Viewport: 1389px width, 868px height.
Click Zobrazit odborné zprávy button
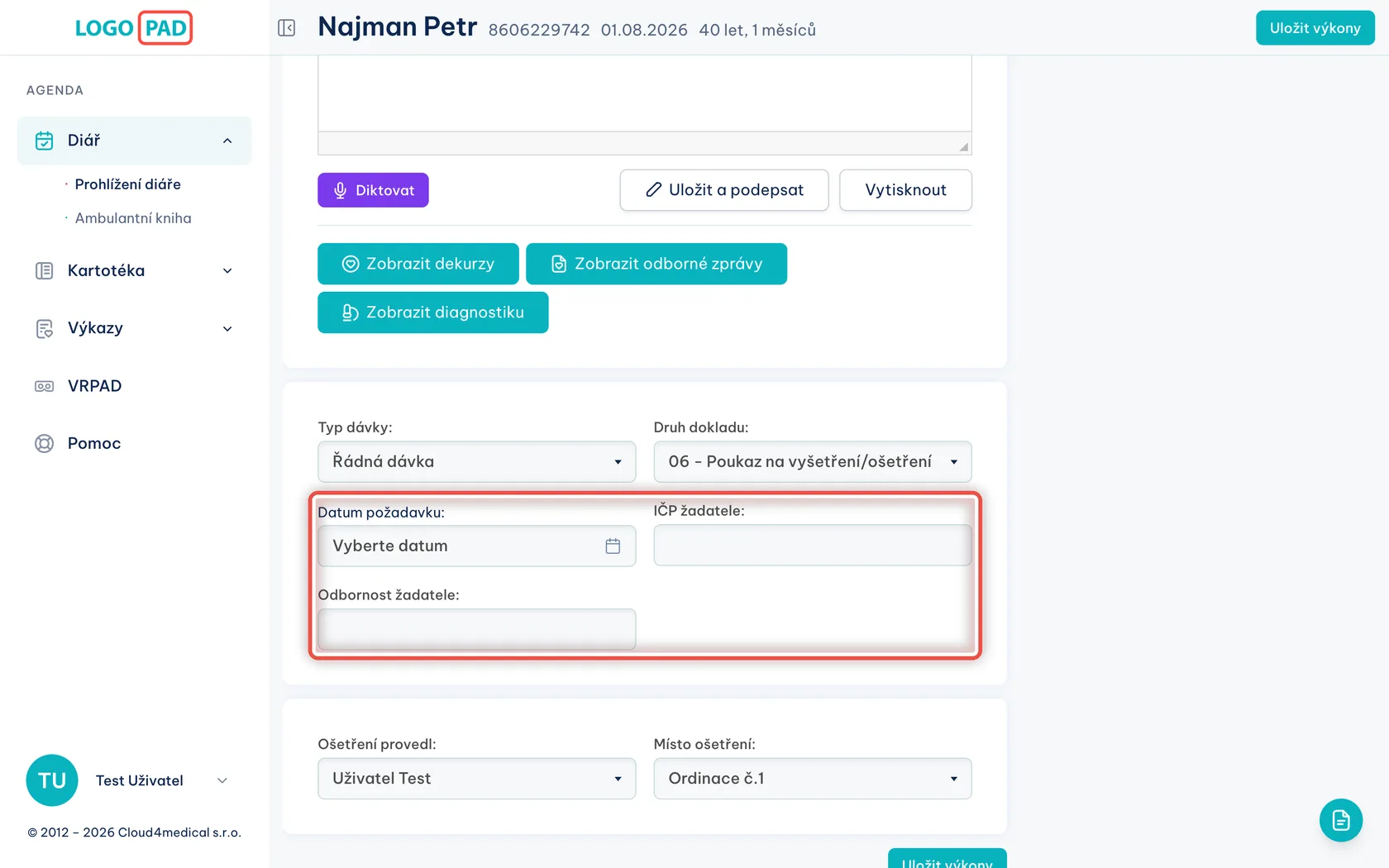[656, 264]
